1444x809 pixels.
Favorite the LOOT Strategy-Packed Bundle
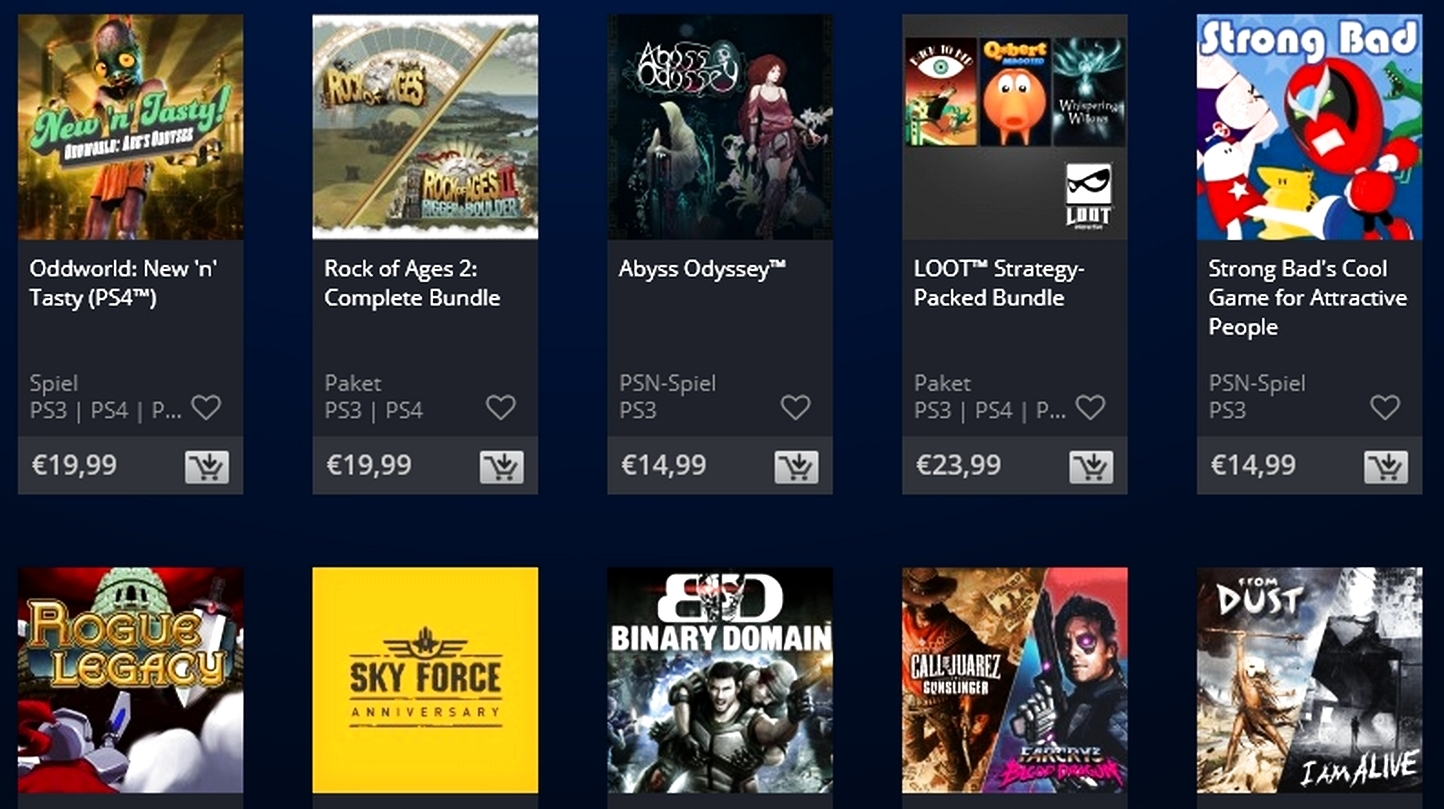point(1090,407)
